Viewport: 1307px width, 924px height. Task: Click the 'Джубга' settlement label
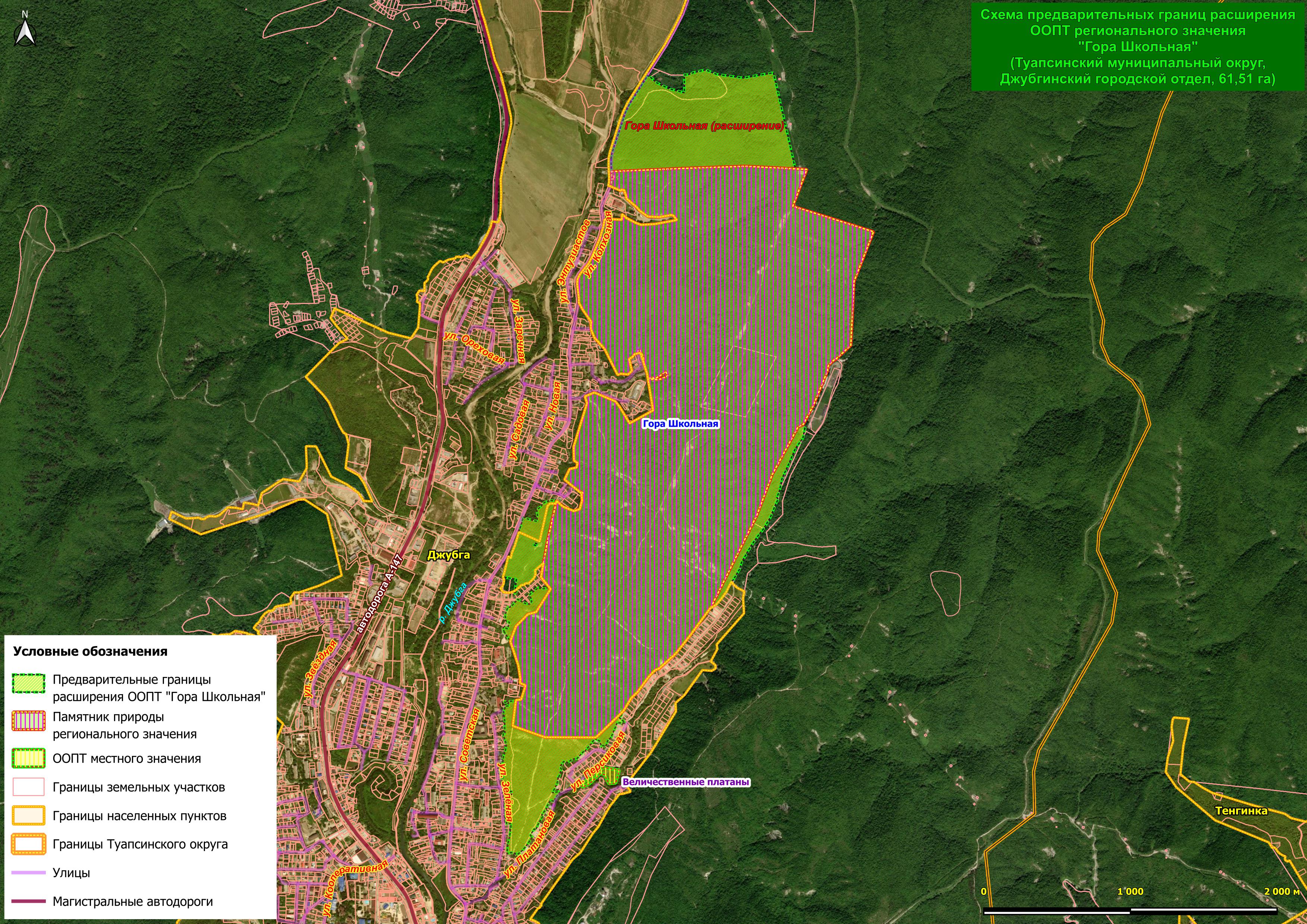449,555
